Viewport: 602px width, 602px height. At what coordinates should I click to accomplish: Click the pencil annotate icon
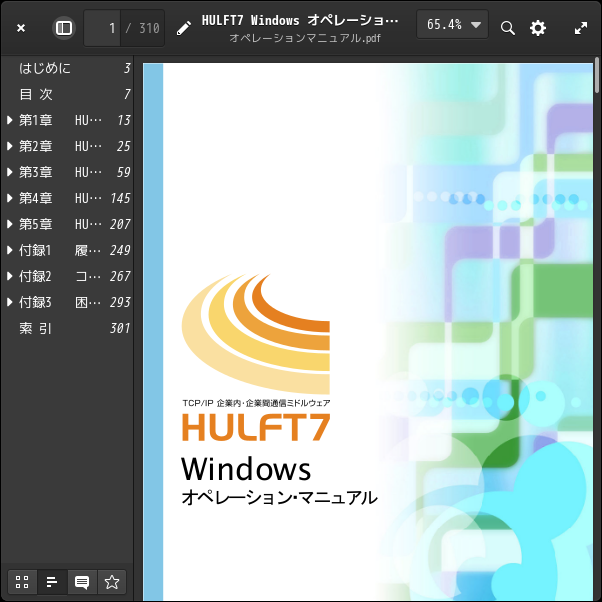[184, 28]
